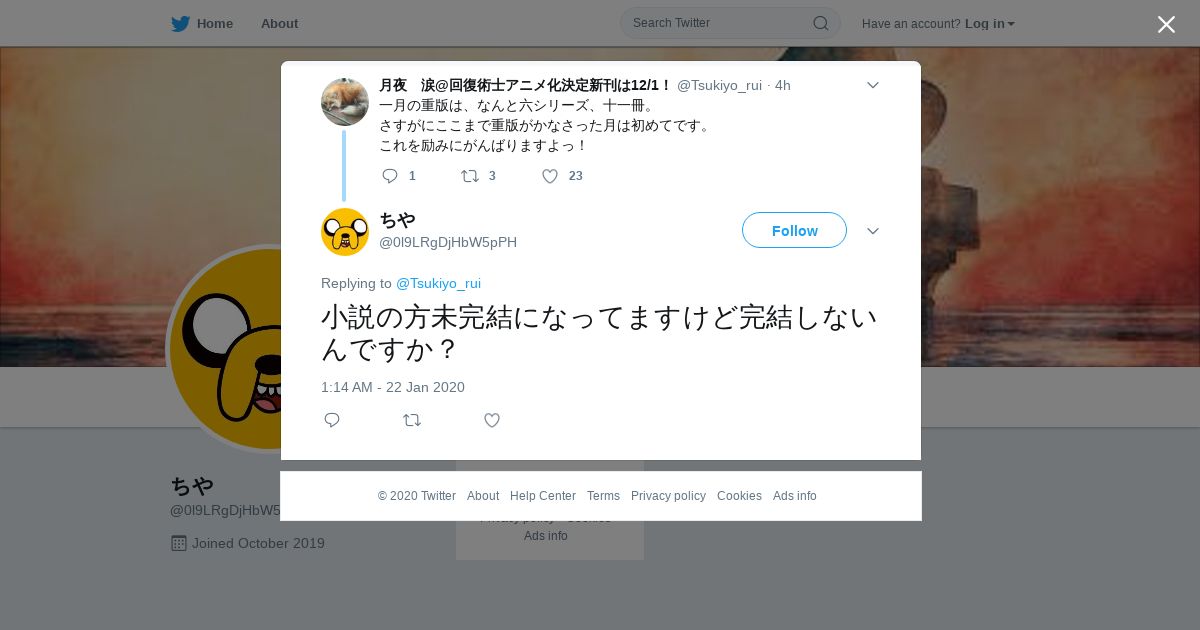Expand the parent tweet's options chevron
The image size is (1200, 630).
[872, 85]
